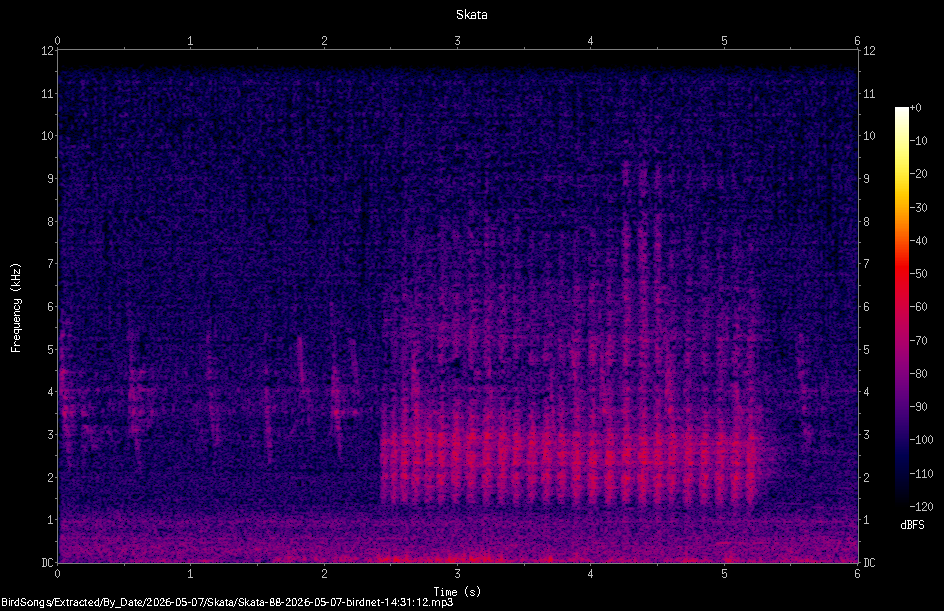944x611 pixels.
Task: Click the file path text at bottom
Action: (x=227, y=602)
